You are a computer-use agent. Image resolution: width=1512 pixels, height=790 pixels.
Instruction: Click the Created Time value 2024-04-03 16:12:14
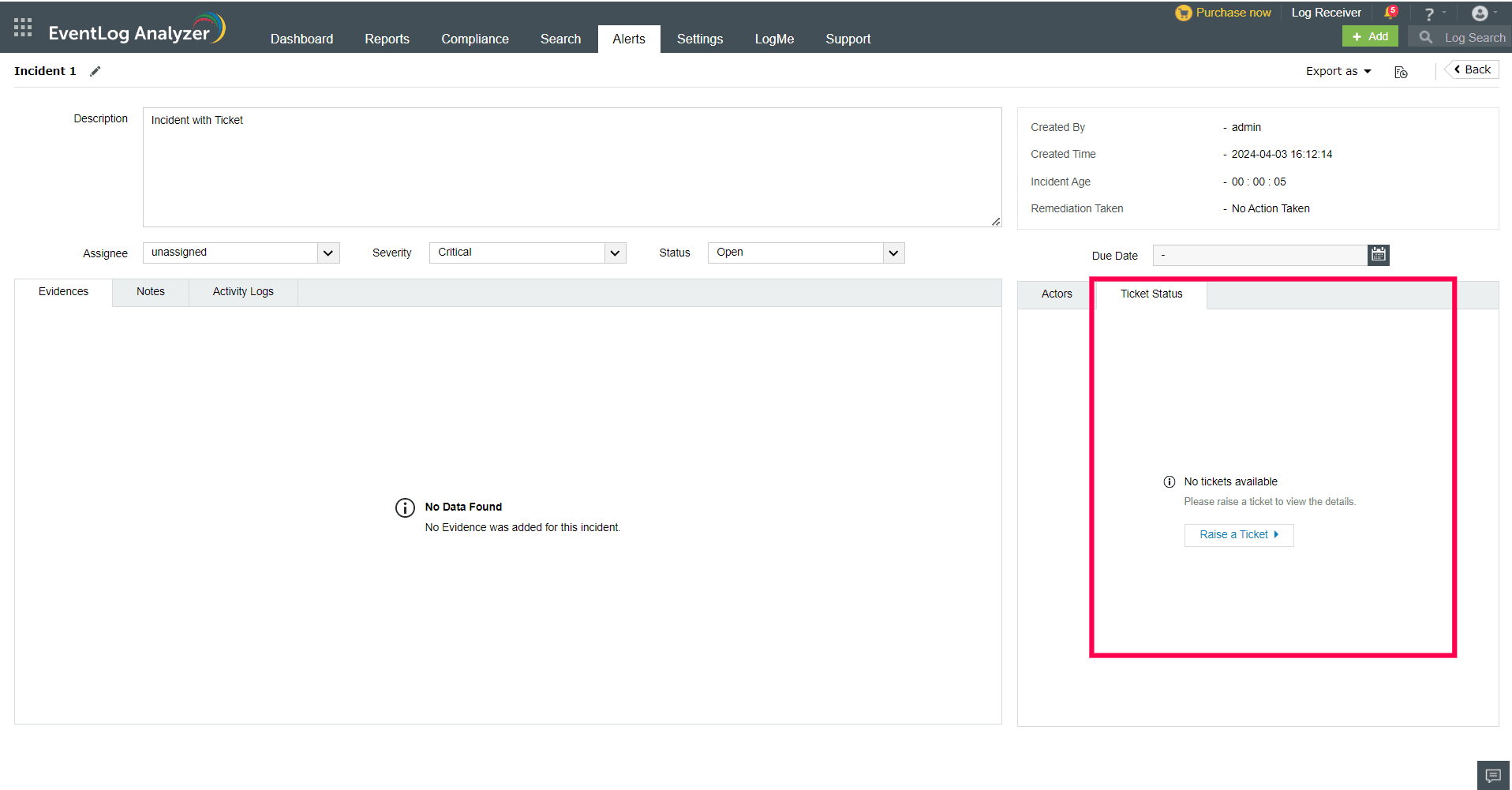tap(1282, 155)
